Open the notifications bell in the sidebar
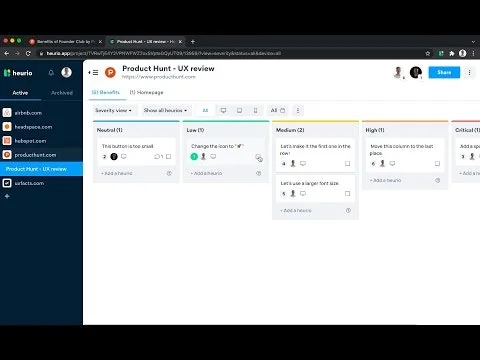Screen dimensions: 480x360 (x=51, y=73)
